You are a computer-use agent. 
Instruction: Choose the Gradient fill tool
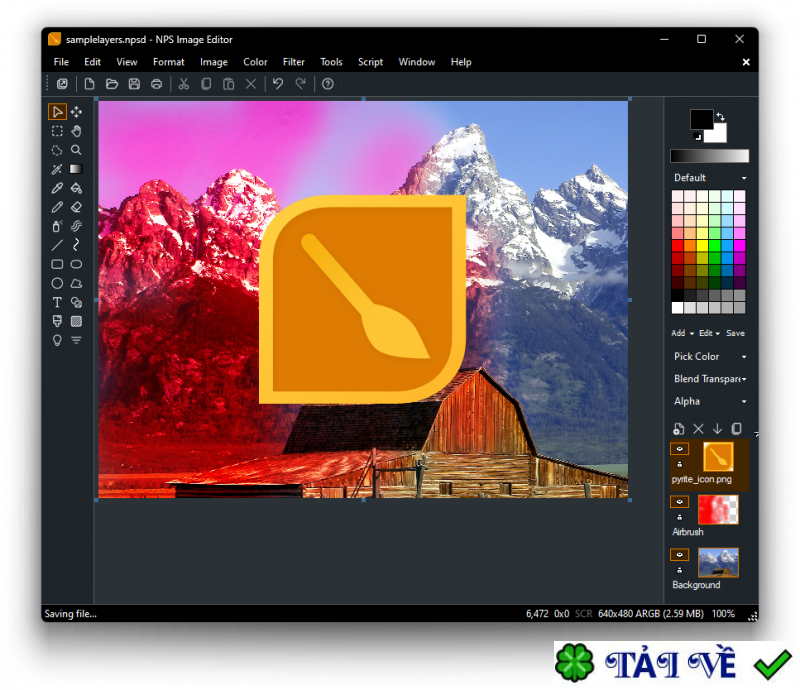pyautogui.click(x=77, y=169)
